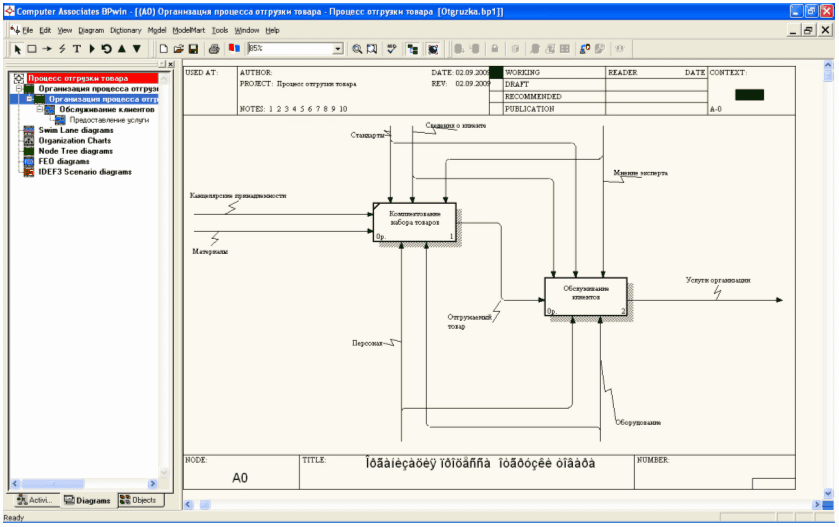The height and width of the screenshot is (527, 839).
Task: Switch to the Objects tab
Action: click(139, 500)
